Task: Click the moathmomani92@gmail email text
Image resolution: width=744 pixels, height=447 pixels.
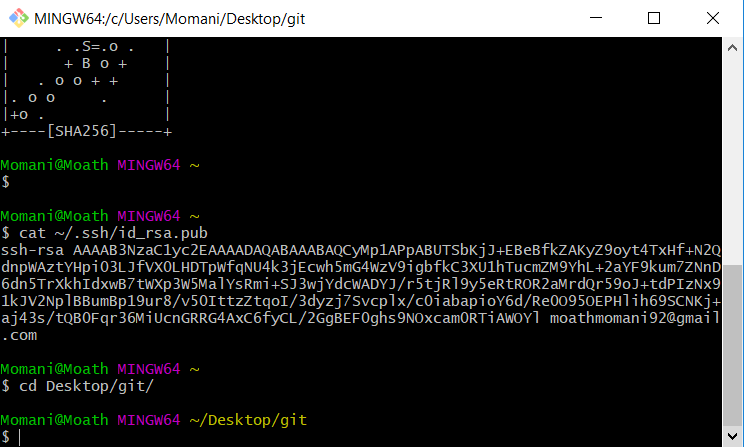Action: coord(634,318)
